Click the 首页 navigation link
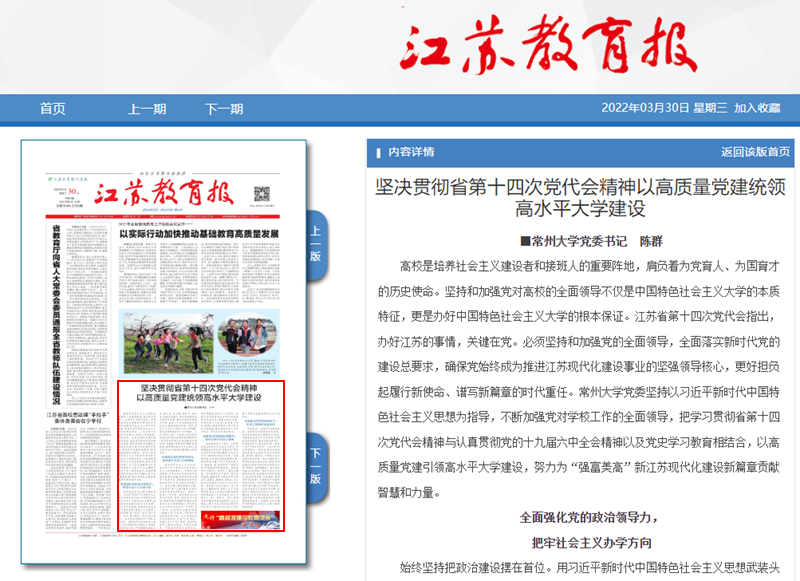The height and width of the screenshot is (581, 800). (x=52, y=109)
